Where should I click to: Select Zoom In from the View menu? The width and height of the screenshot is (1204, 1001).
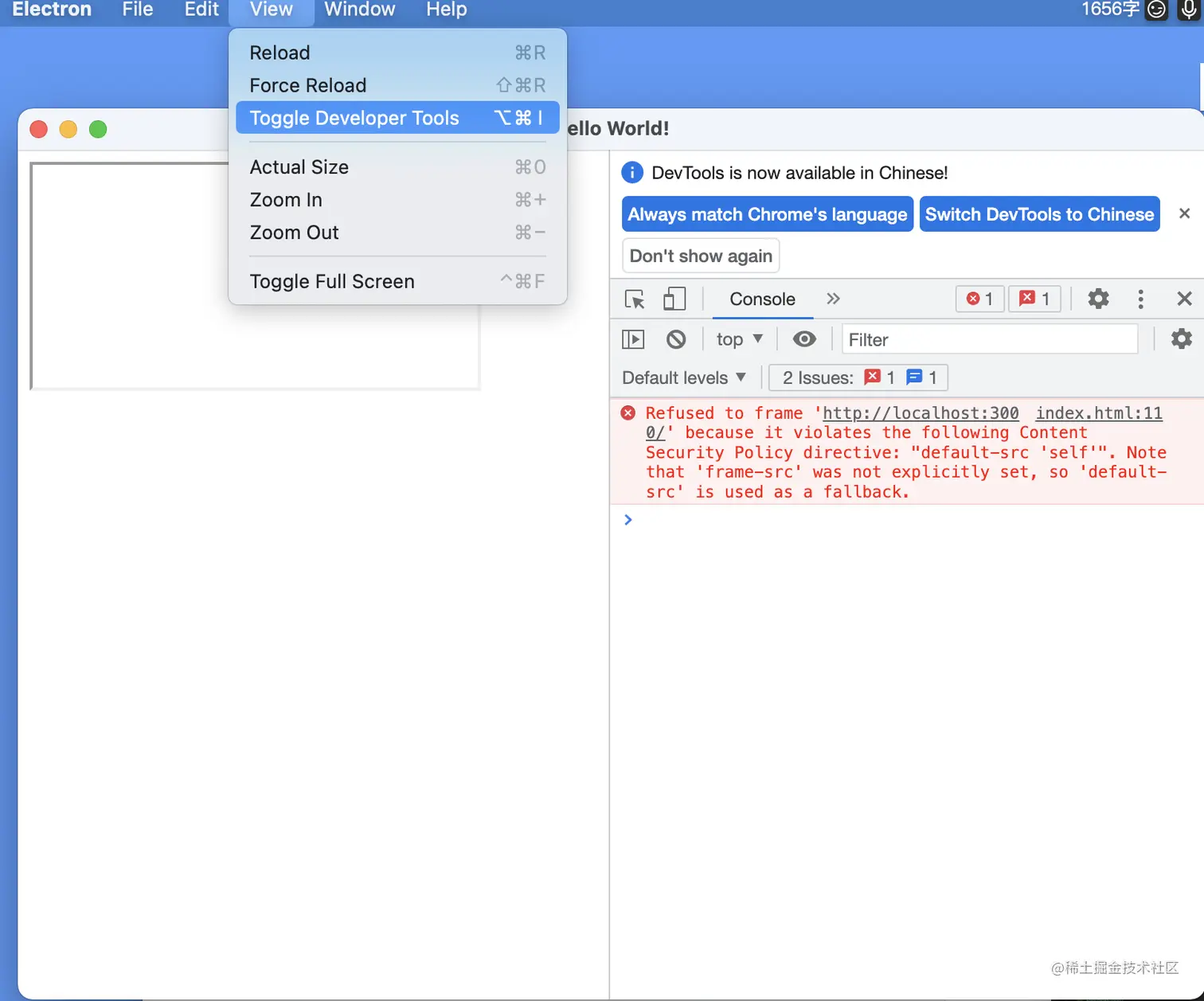click(397, 200)
